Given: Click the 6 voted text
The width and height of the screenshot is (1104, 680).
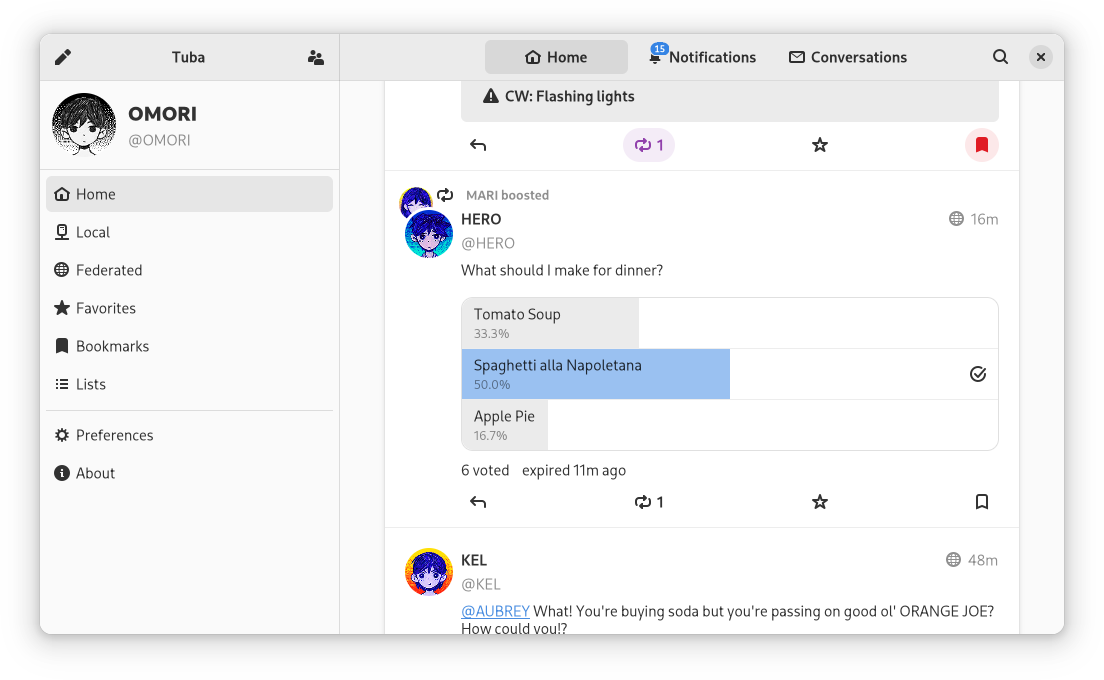Looking at the screenshot, I should (485, 470).
